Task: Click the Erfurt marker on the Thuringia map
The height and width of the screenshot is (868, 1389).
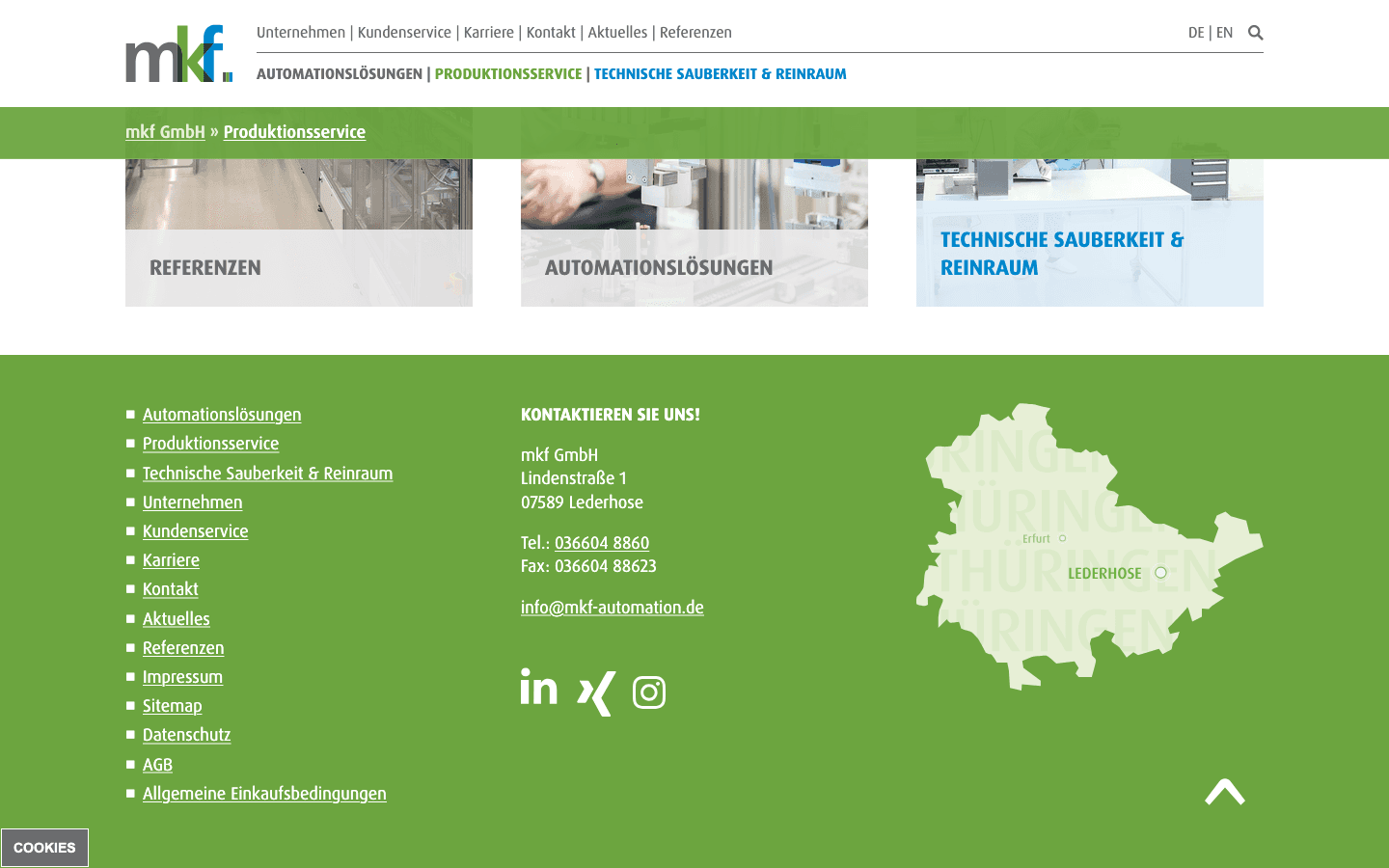Action: coord(1061,537)
